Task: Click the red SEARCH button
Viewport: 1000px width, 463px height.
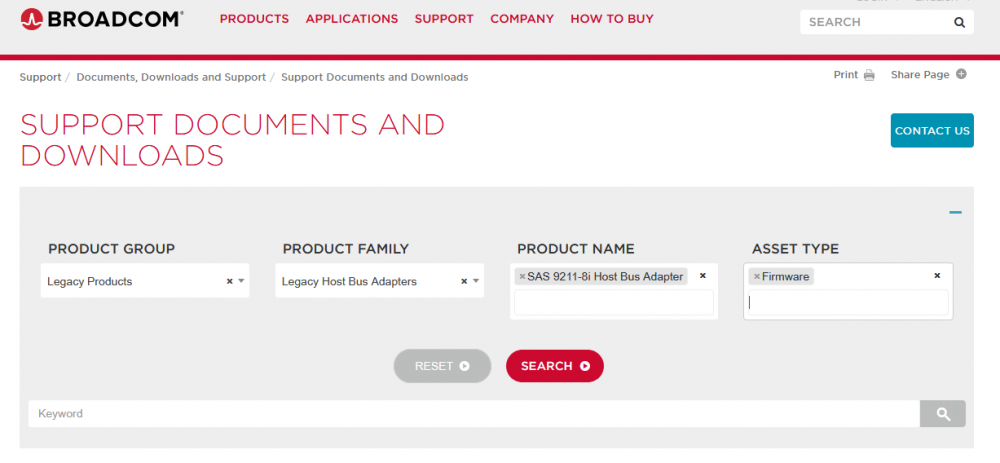Action: click(555, 366)
